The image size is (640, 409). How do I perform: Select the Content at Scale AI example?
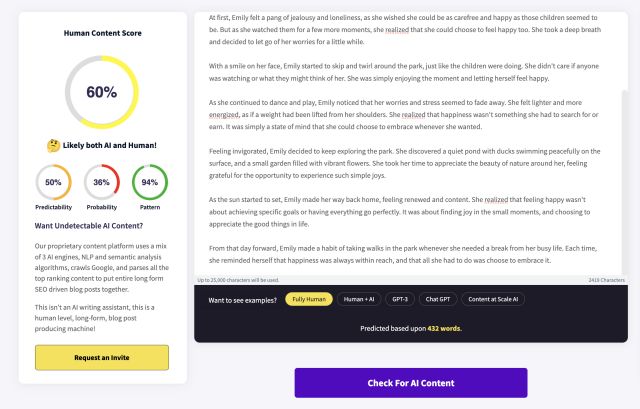point(493,299)
